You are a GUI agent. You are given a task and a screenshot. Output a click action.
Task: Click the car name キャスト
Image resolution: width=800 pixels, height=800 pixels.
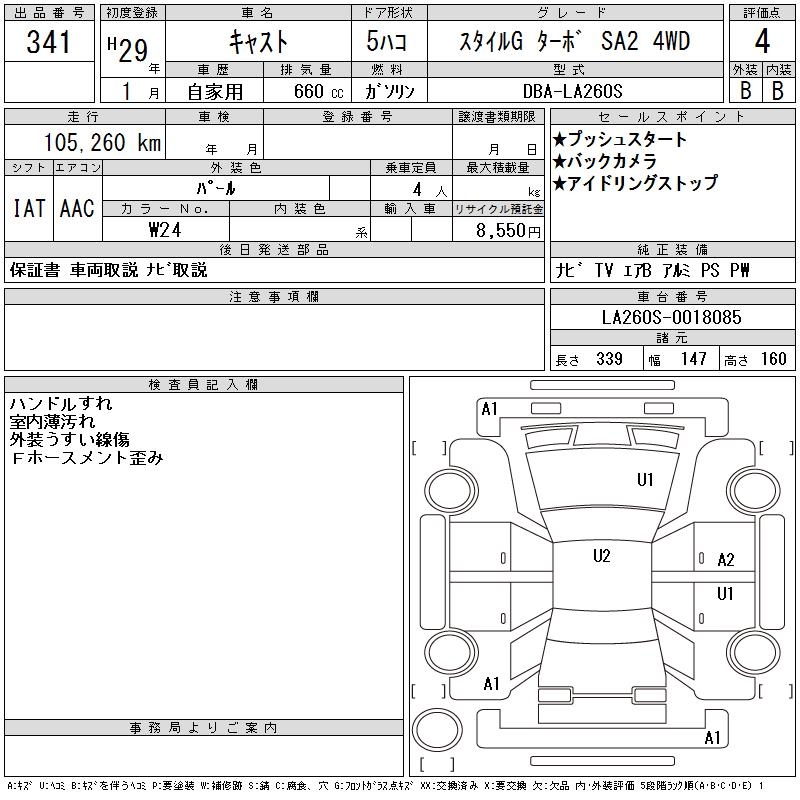[259, 41]
